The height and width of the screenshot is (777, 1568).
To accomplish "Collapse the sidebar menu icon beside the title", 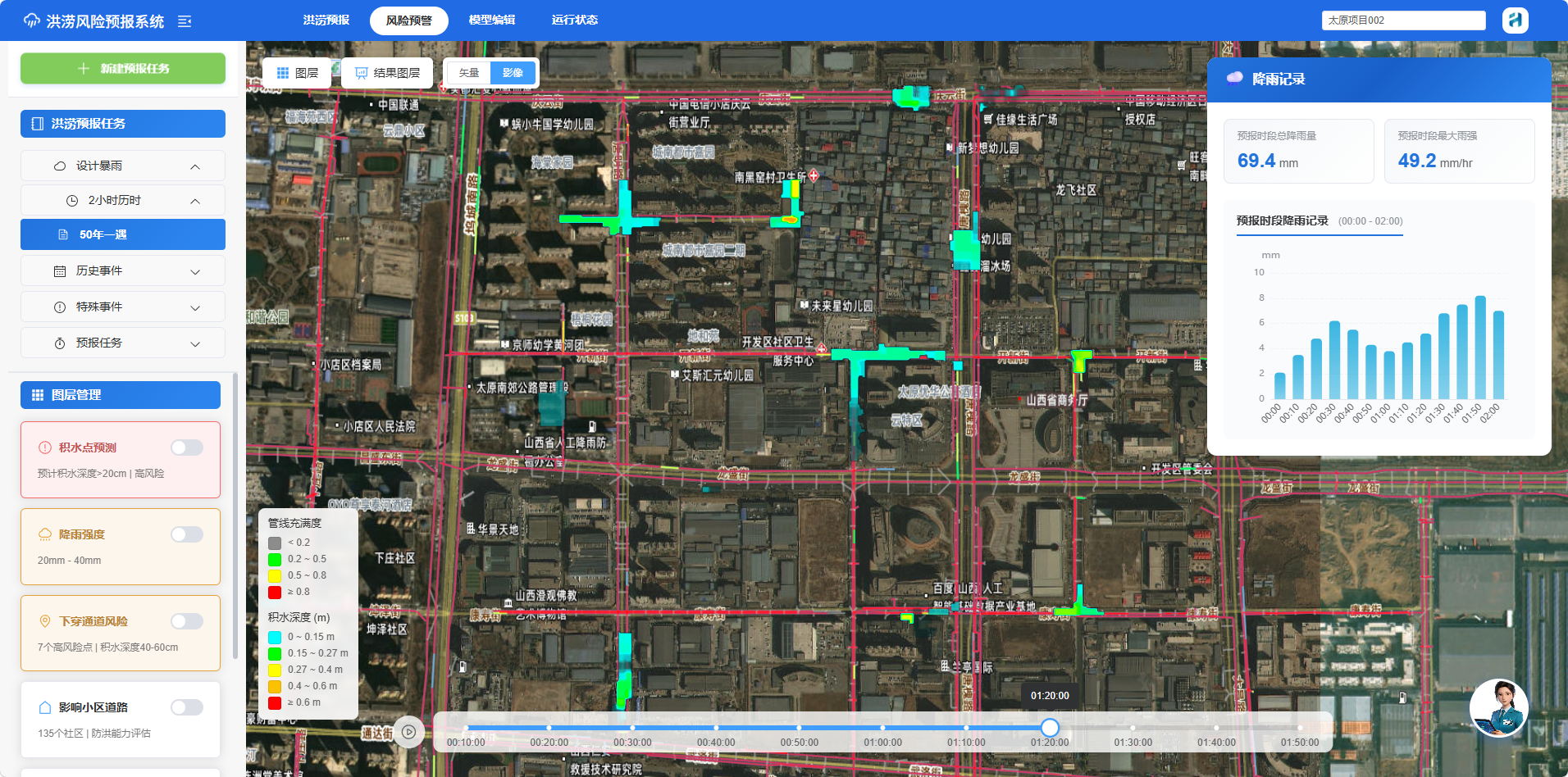I will (x=185, y=21).
